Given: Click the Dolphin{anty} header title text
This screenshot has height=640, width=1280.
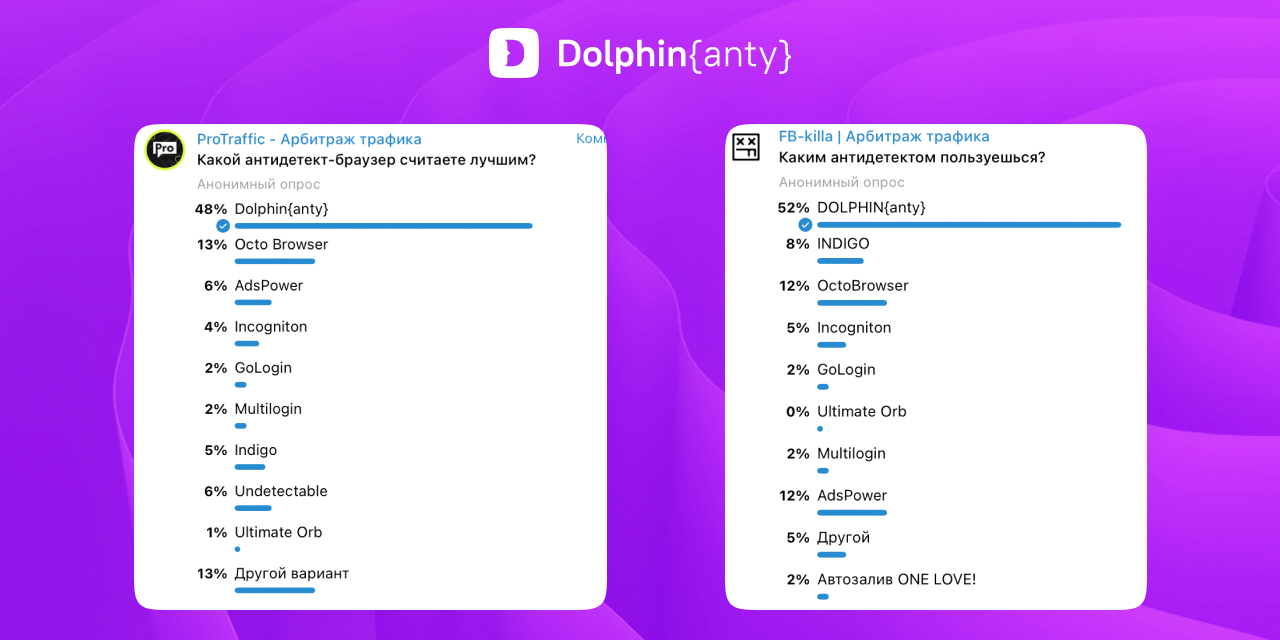Looking at the screenshot, I should point(674,54).
